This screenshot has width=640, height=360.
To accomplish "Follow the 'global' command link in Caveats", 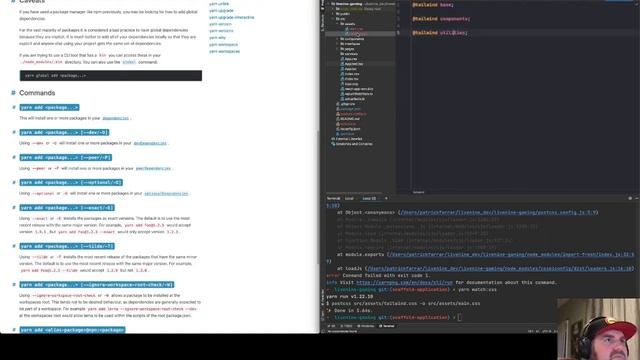I will click(129, 62).
